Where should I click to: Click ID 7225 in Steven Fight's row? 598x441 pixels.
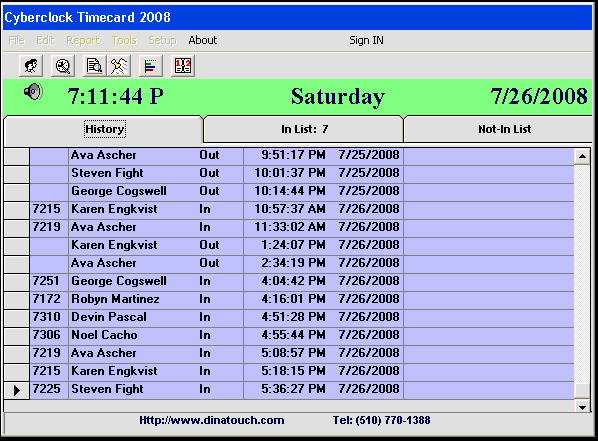[46, 389]
